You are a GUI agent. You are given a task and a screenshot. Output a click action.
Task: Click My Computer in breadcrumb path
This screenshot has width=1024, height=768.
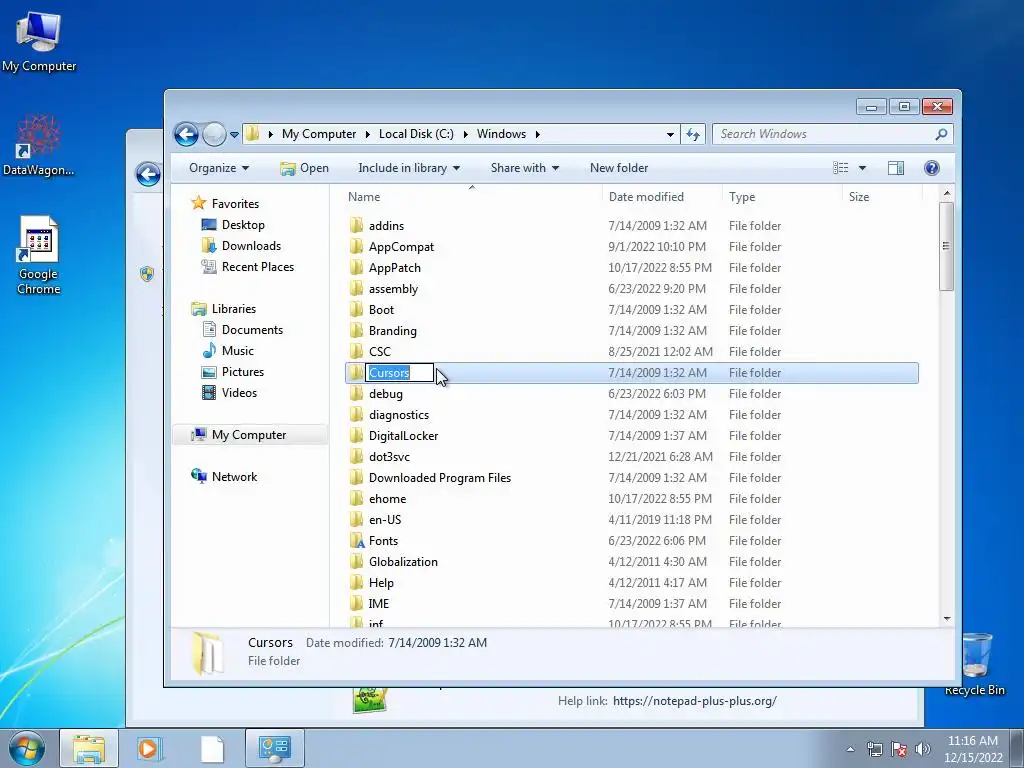tap(319, 134)
